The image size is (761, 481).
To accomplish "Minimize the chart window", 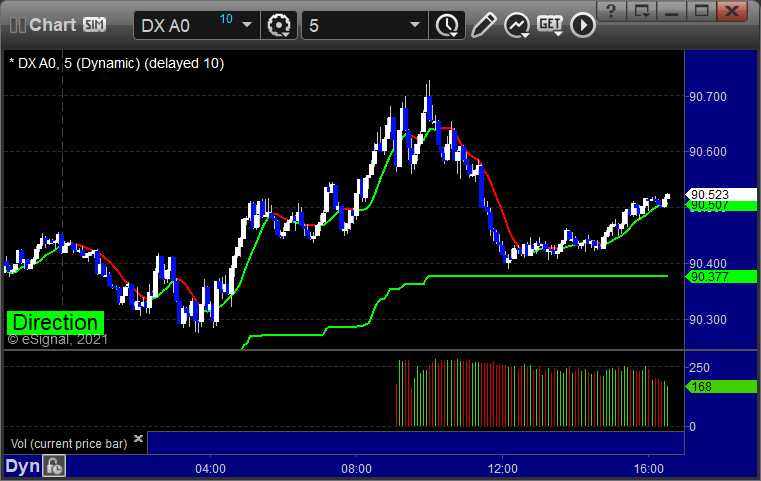I will pos(671,11).
